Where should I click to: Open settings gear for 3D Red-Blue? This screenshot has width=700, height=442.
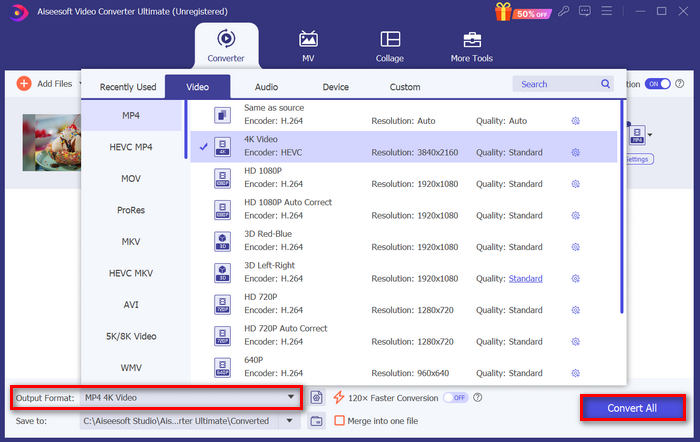(x=575, y=247)
